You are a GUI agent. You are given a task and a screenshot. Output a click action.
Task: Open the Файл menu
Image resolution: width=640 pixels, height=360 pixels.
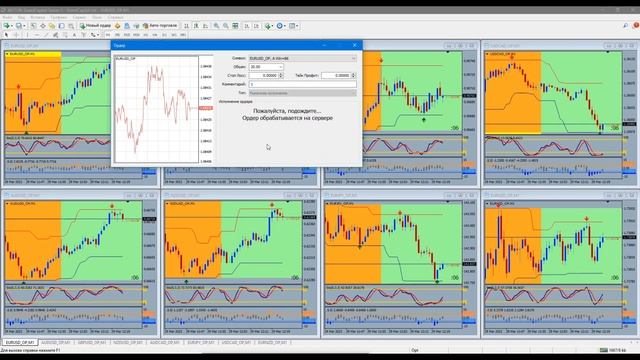[x=7, y=18]
